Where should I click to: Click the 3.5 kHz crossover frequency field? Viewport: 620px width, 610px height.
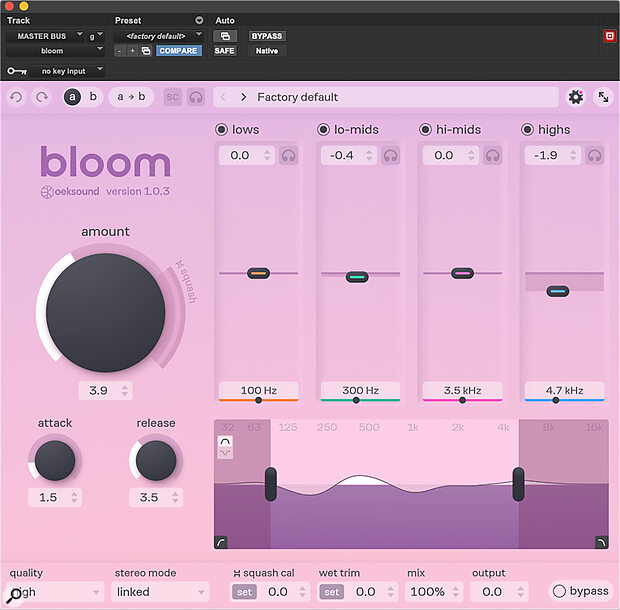click(462, 390)
